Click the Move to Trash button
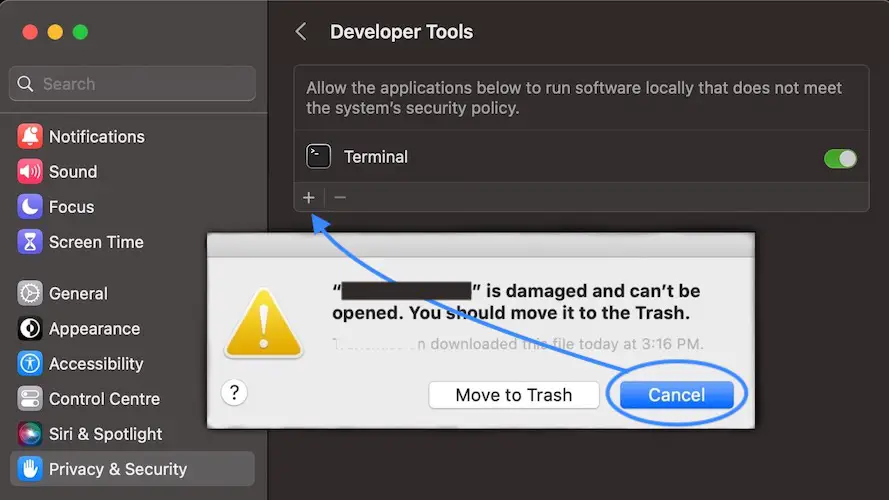 pyautogui.click(x=514, y=395)
